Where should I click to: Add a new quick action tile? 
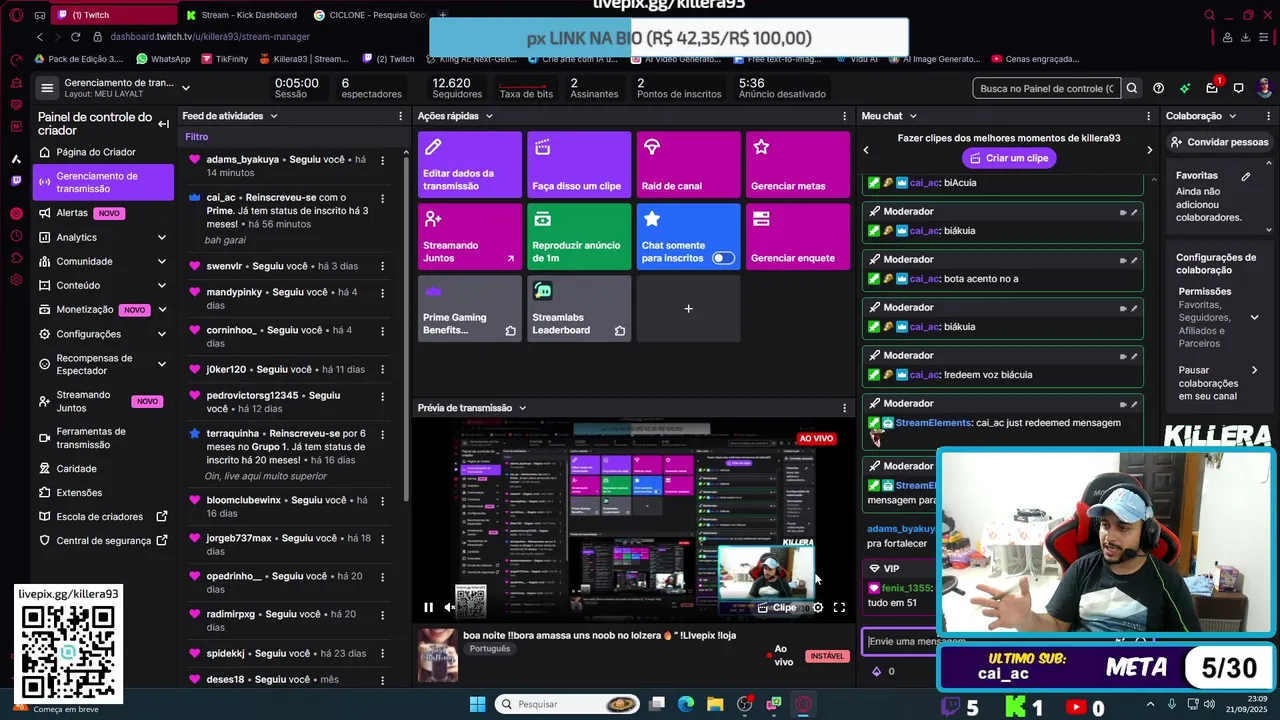[688, 308]
